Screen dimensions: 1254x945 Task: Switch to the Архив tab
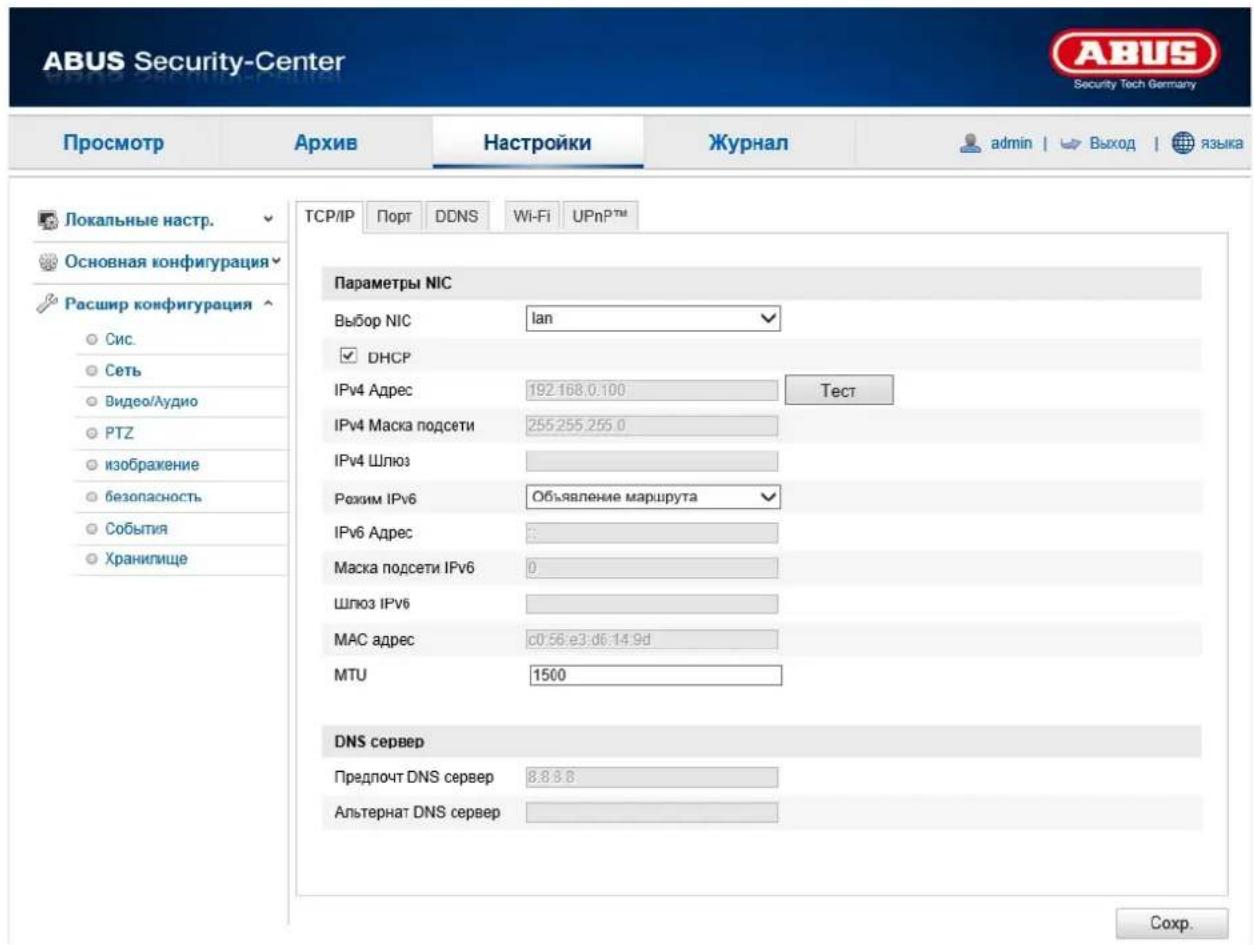pos(325,143)
